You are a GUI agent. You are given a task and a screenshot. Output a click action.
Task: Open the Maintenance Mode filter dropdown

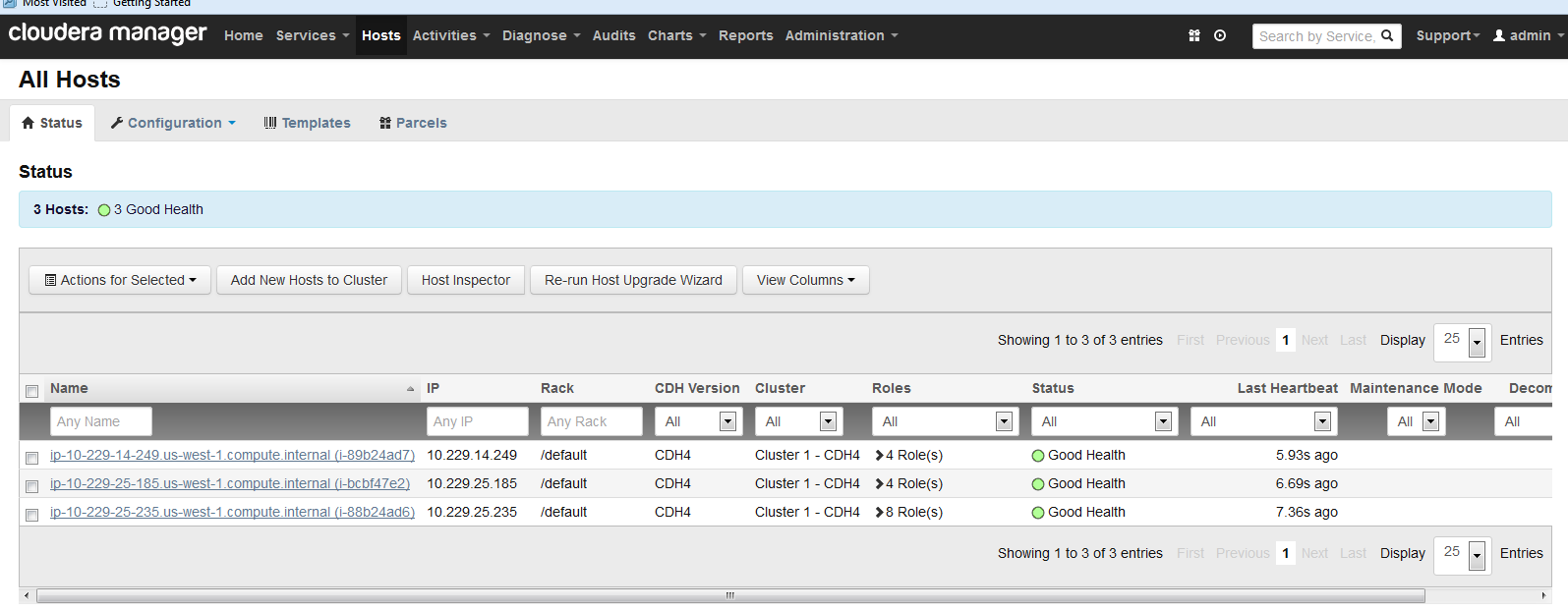click(1417, 421)
